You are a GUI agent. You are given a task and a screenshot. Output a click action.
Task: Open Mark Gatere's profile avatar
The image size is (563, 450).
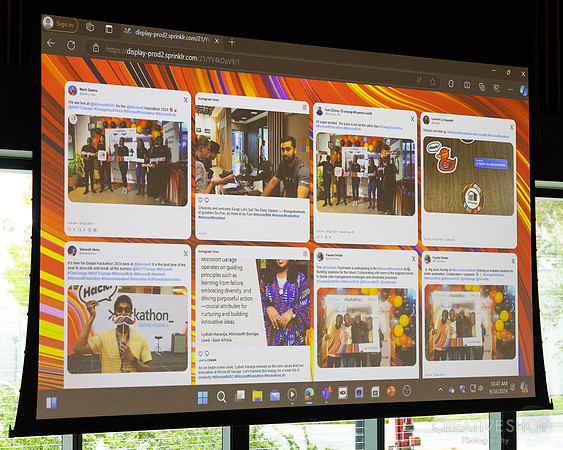click(x=73, y=90)
